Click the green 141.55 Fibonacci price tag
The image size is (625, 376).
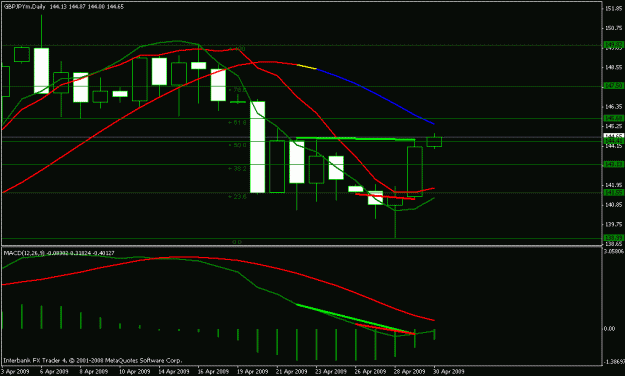point(614,193)
